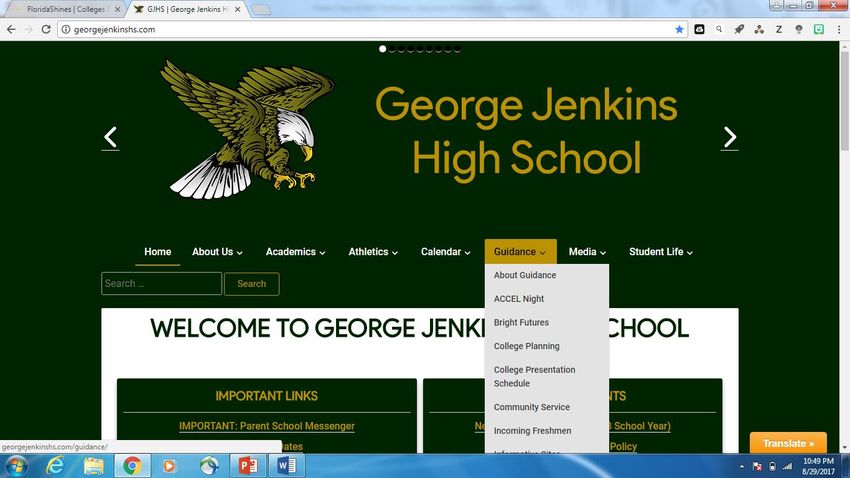Image resolution: width=850 pixels, height=478 pixels.
Task: Open PowerPoint from the taskbar
Action: [x=248, y=466]
